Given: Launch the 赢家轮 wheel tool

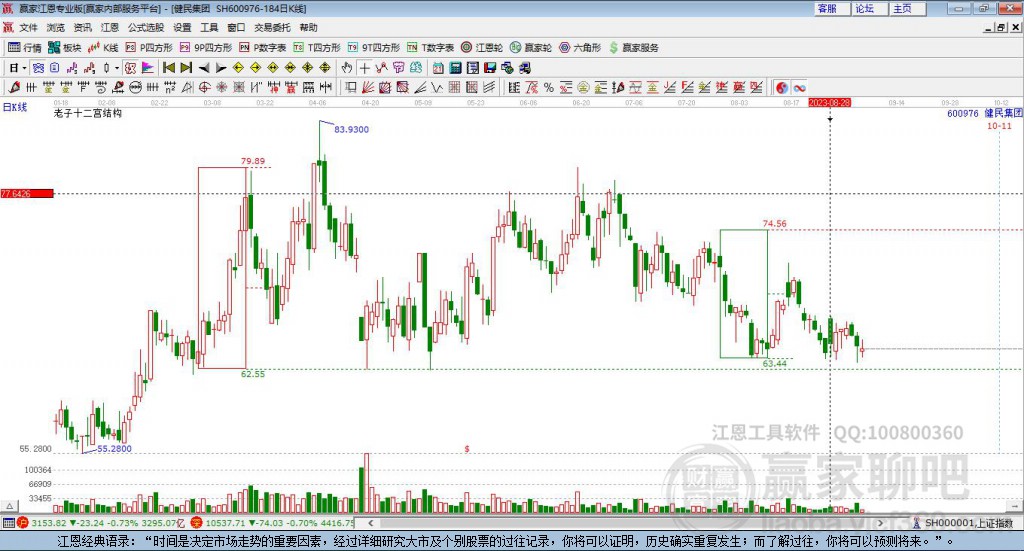Looking at the screenshot, I should click(531, 48).
